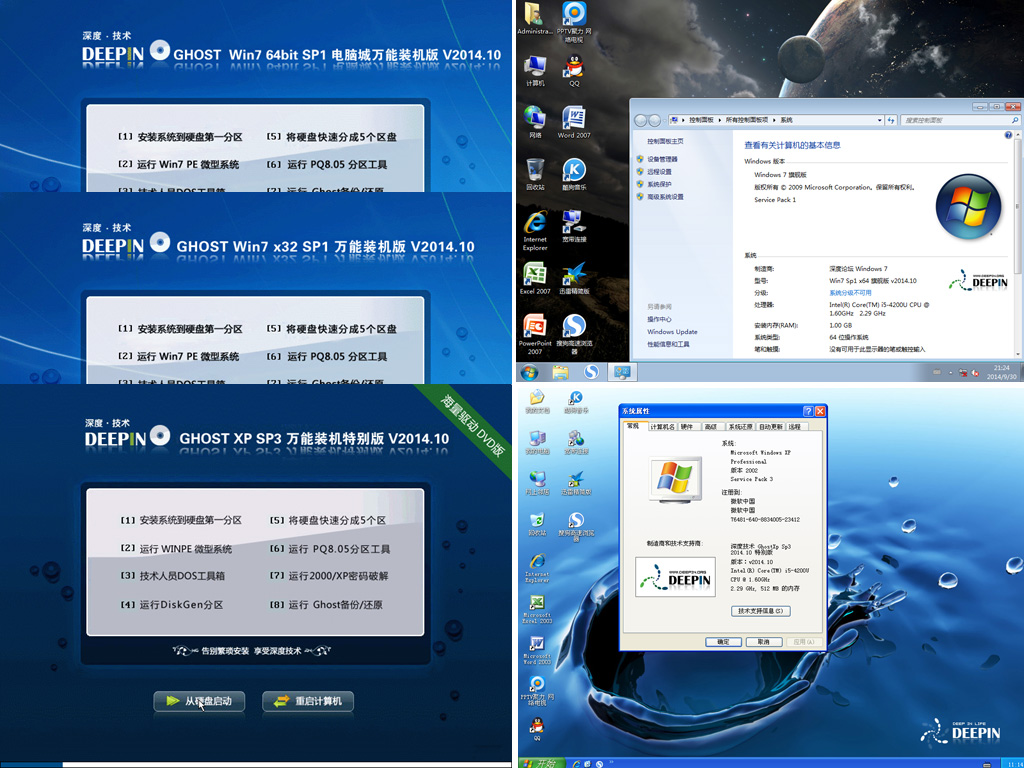Viewport: 1024px width, 768px height.
Task: Select [6] 运行 PQ8.05 分区工具 in Win7 64bit menu
Action: [327, 165]
